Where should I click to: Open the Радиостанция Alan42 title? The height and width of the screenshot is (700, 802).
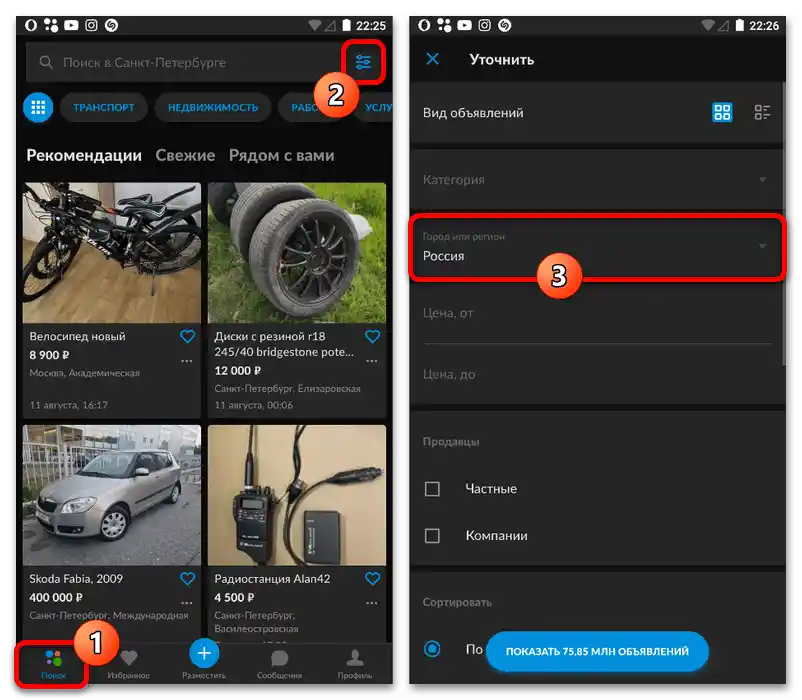[x=272, y=579]
